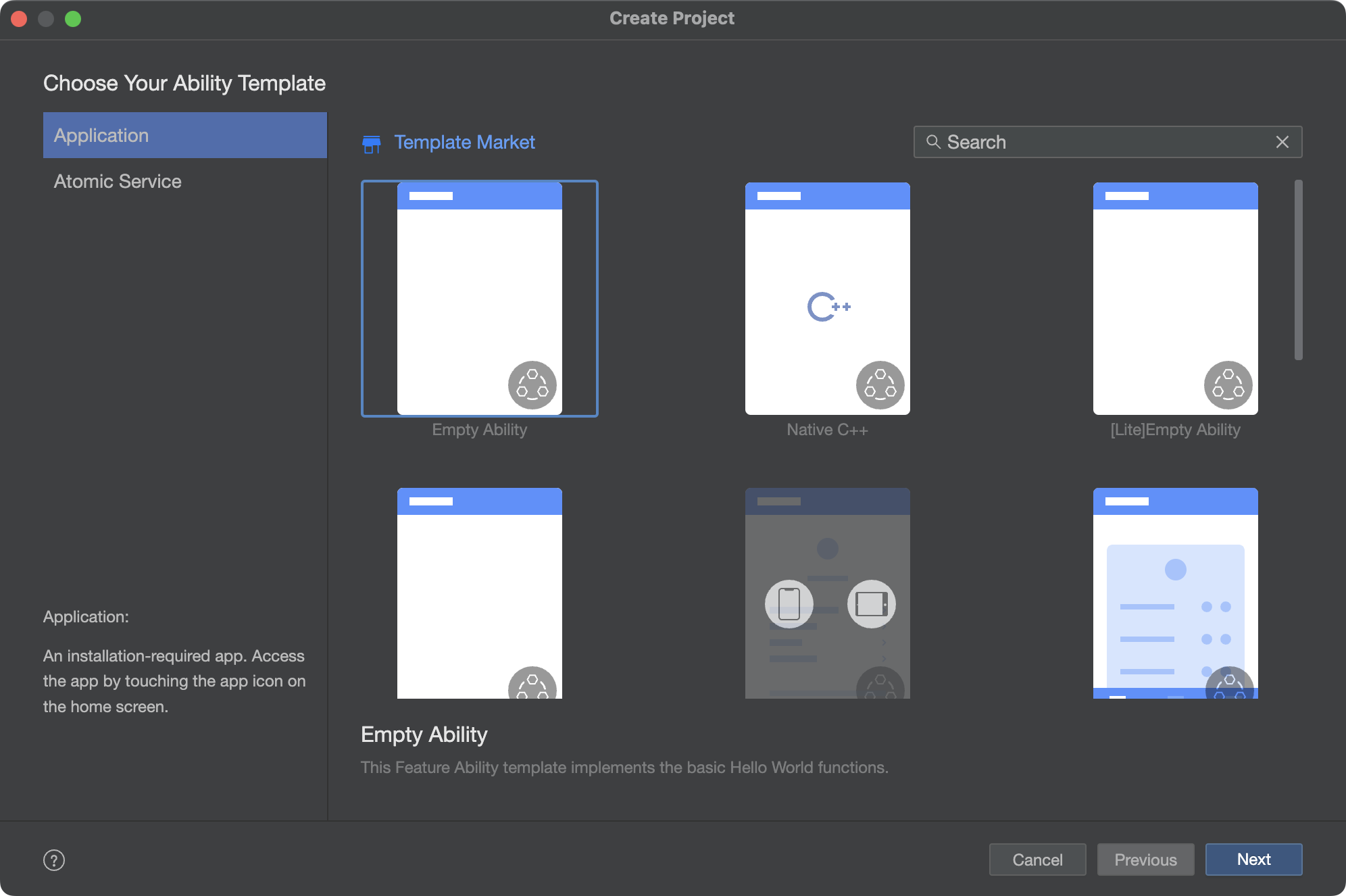
Task: Select the Empty Ability template icon
Action: (x=480, y=299)
